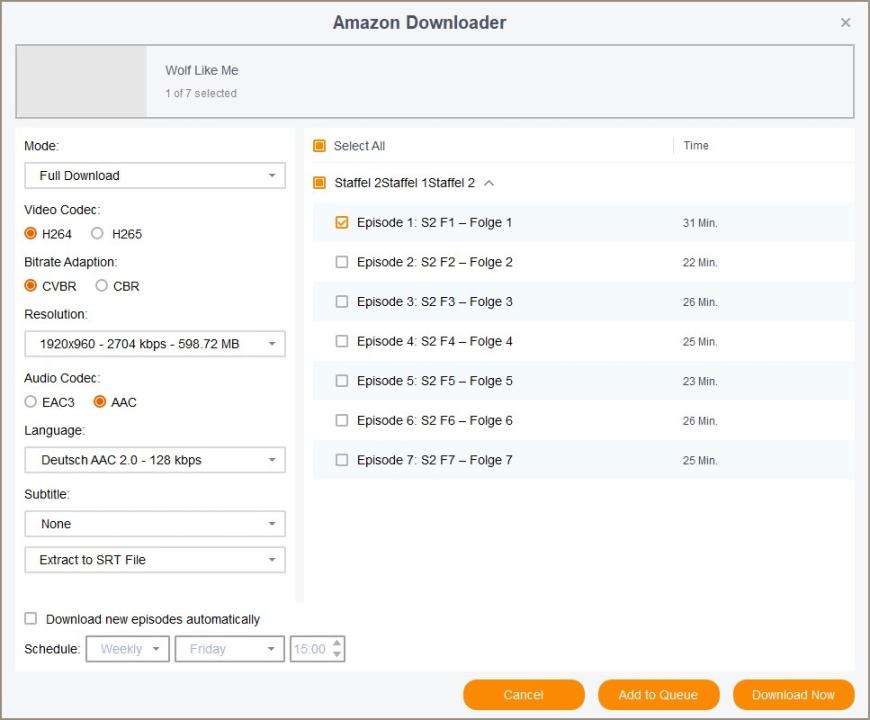Open the Mode dropdown showing Full Download
Image resolution: width=870 pixels, height=720 pixels.
[x=155, y=176]
